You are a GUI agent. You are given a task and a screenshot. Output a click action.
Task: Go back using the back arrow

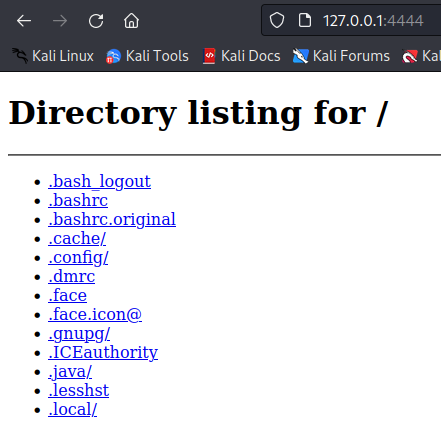[x=24, y=21]
